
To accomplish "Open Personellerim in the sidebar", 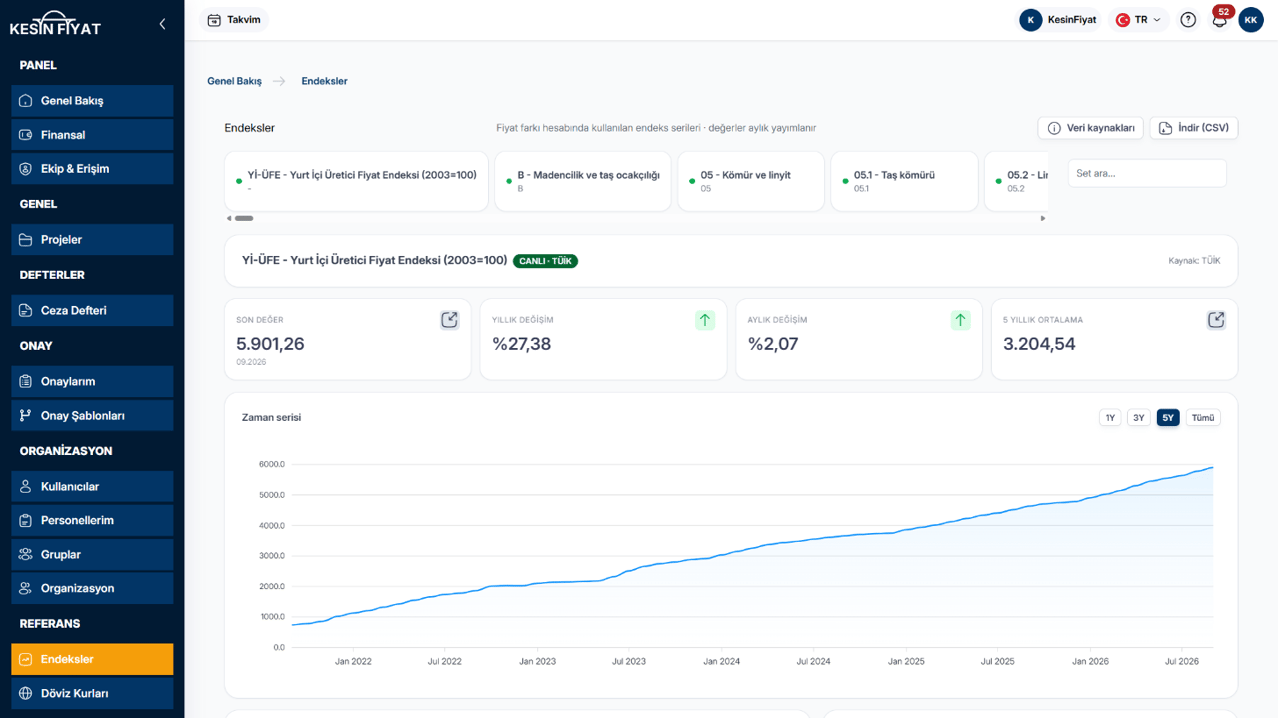I will point(92,521).
